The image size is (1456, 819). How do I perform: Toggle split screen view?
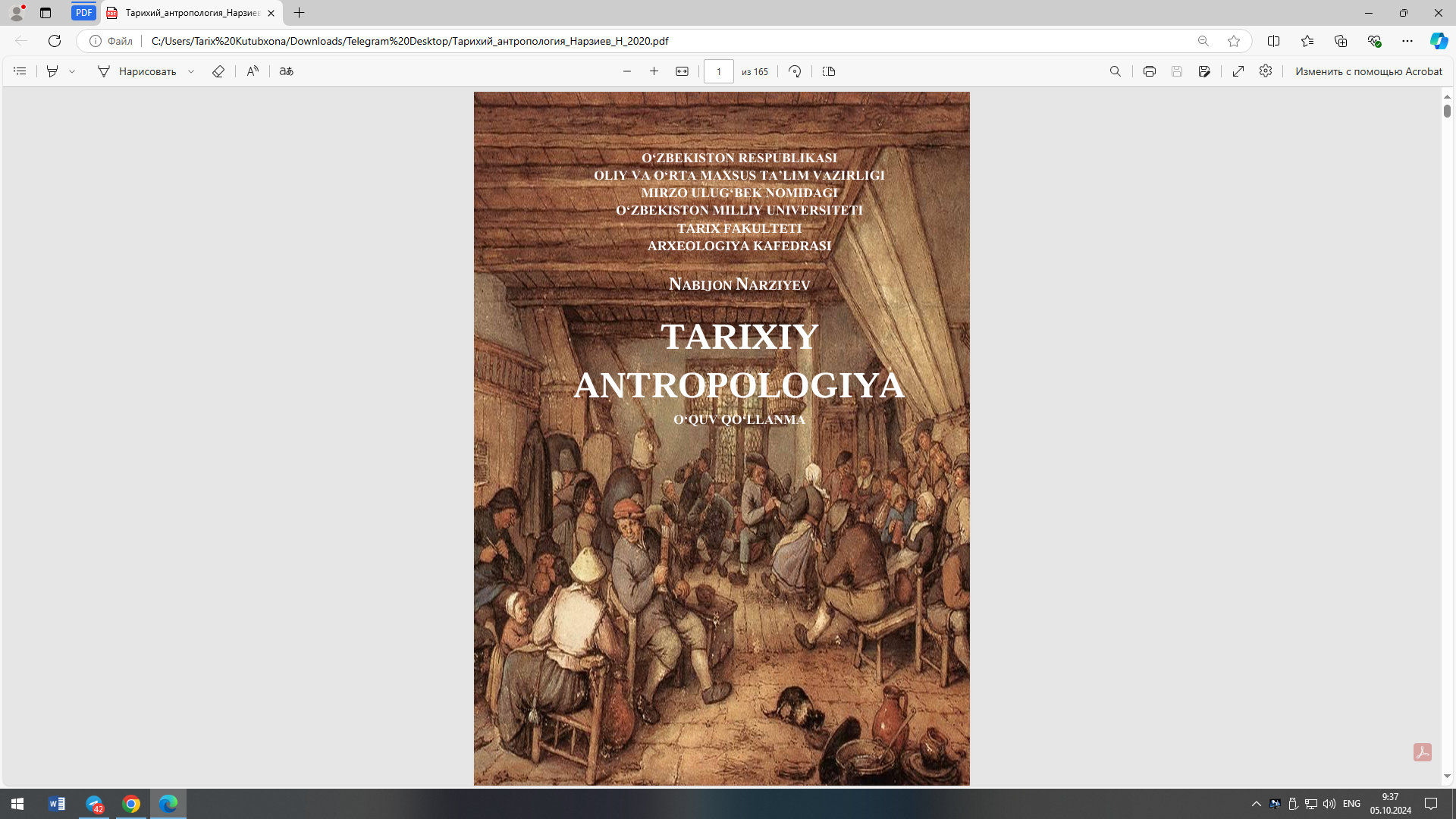(x=1273, y=41)
